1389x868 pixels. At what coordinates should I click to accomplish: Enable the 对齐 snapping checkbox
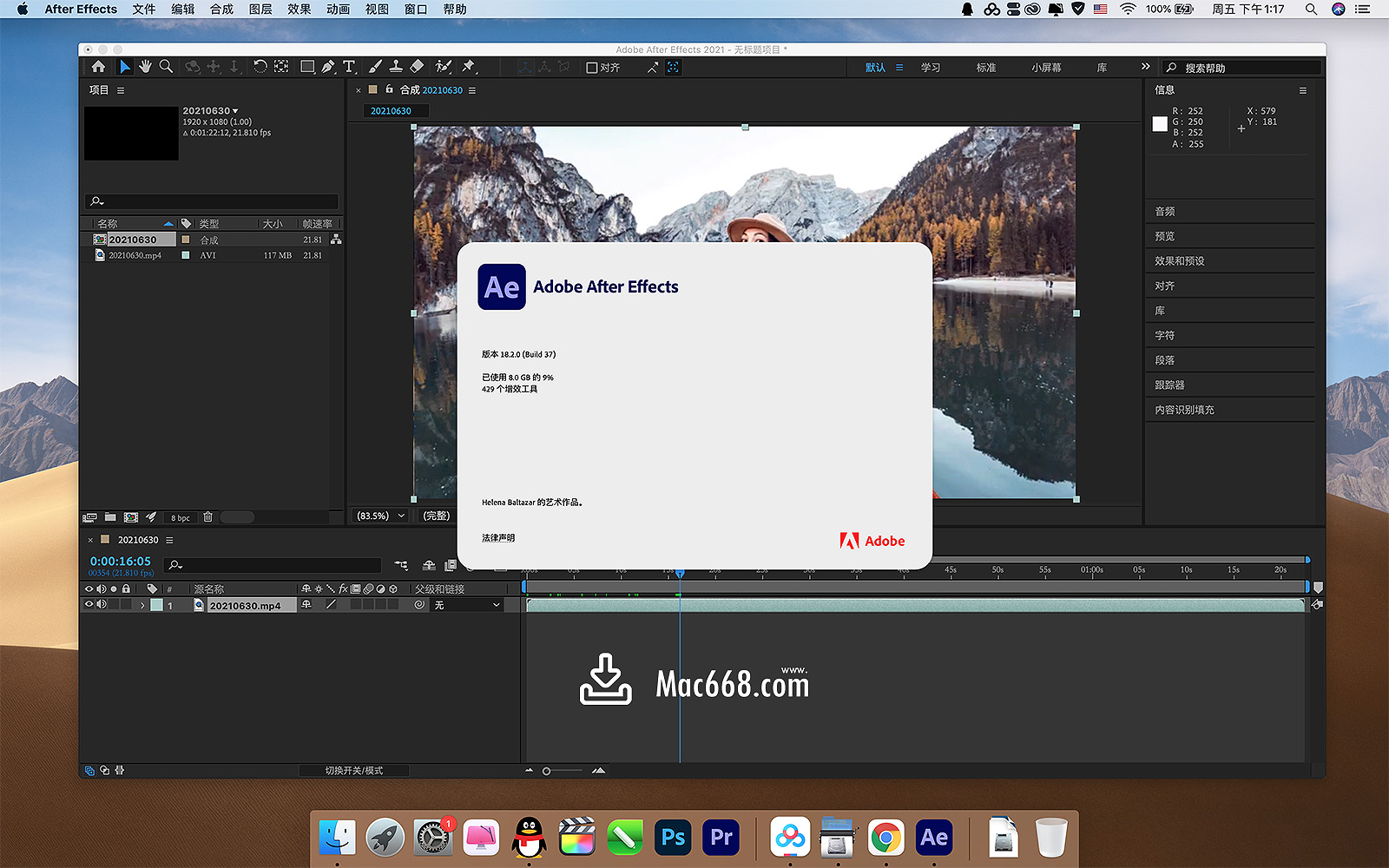[x=592, y=68]
